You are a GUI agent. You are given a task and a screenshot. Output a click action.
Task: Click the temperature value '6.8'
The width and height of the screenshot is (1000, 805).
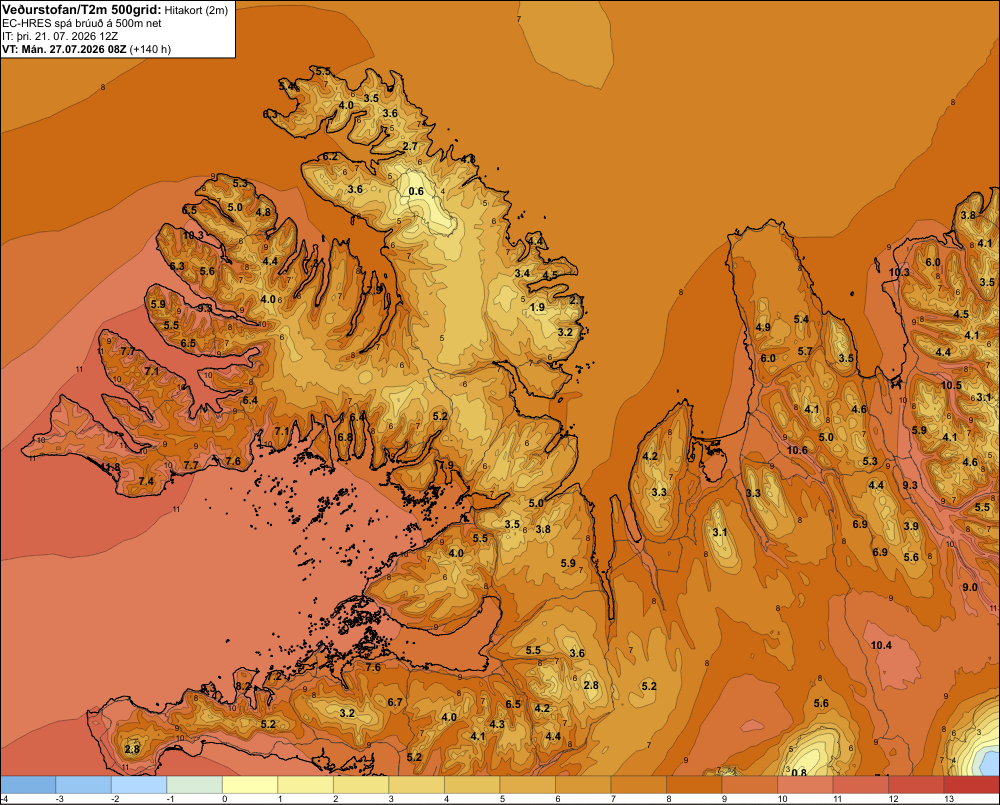coord(345,438)
